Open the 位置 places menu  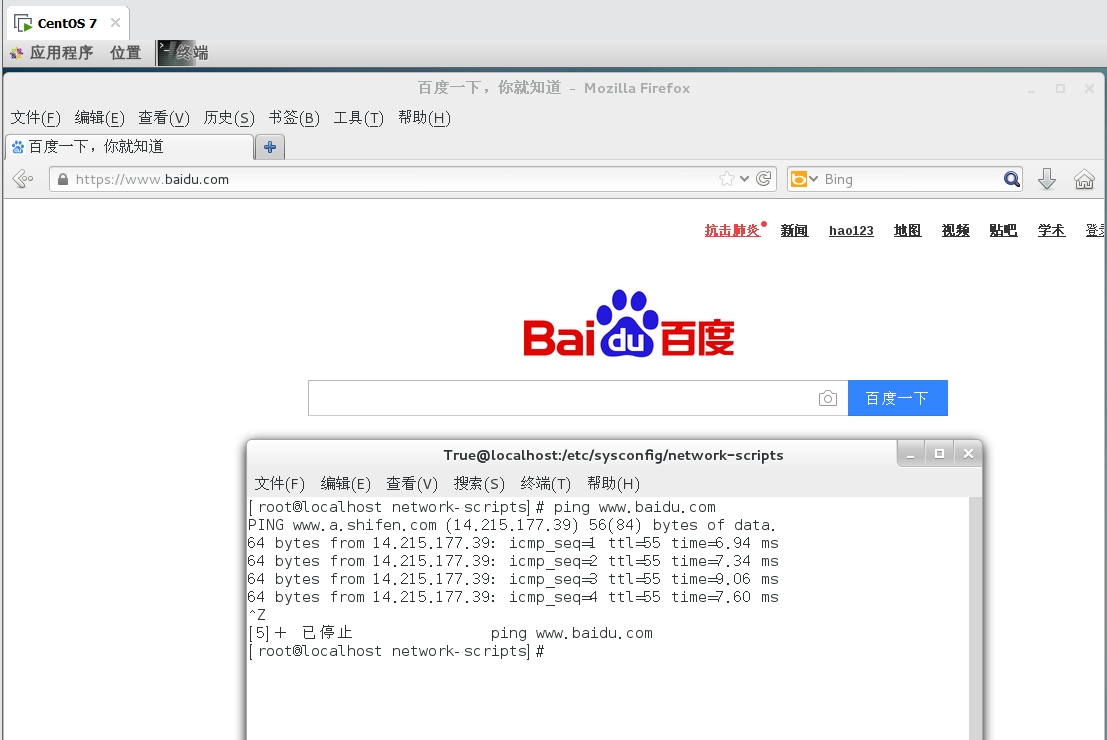click(x=126, y=53)
